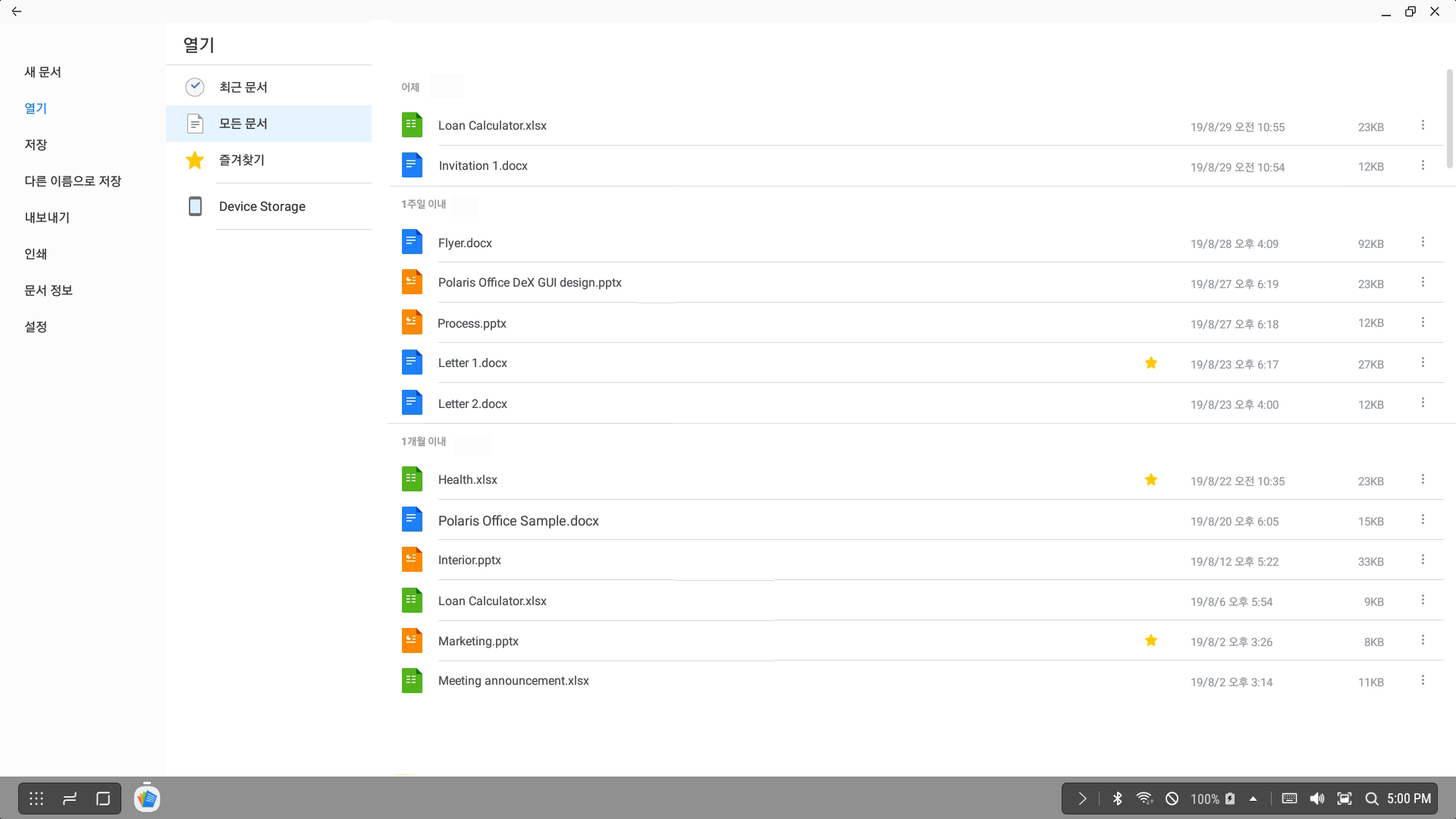Image resolution: width=1456 pixels, height=819 pixels.
Task: Open the Bluetooth tray icon
Action: pos(1117,799)
